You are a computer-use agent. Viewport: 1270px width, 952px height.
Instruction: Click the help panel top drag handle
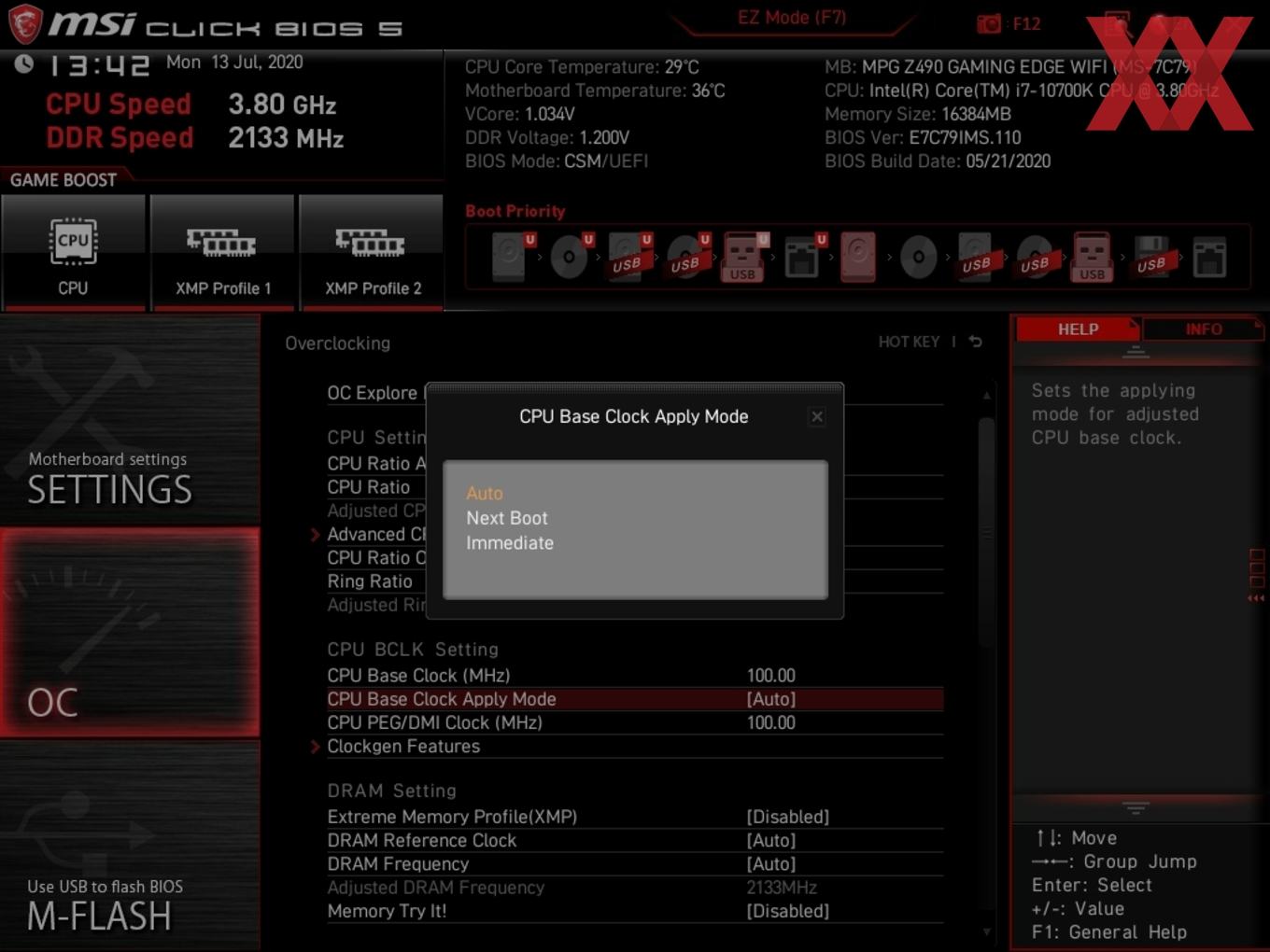(x=1136, y=353)
